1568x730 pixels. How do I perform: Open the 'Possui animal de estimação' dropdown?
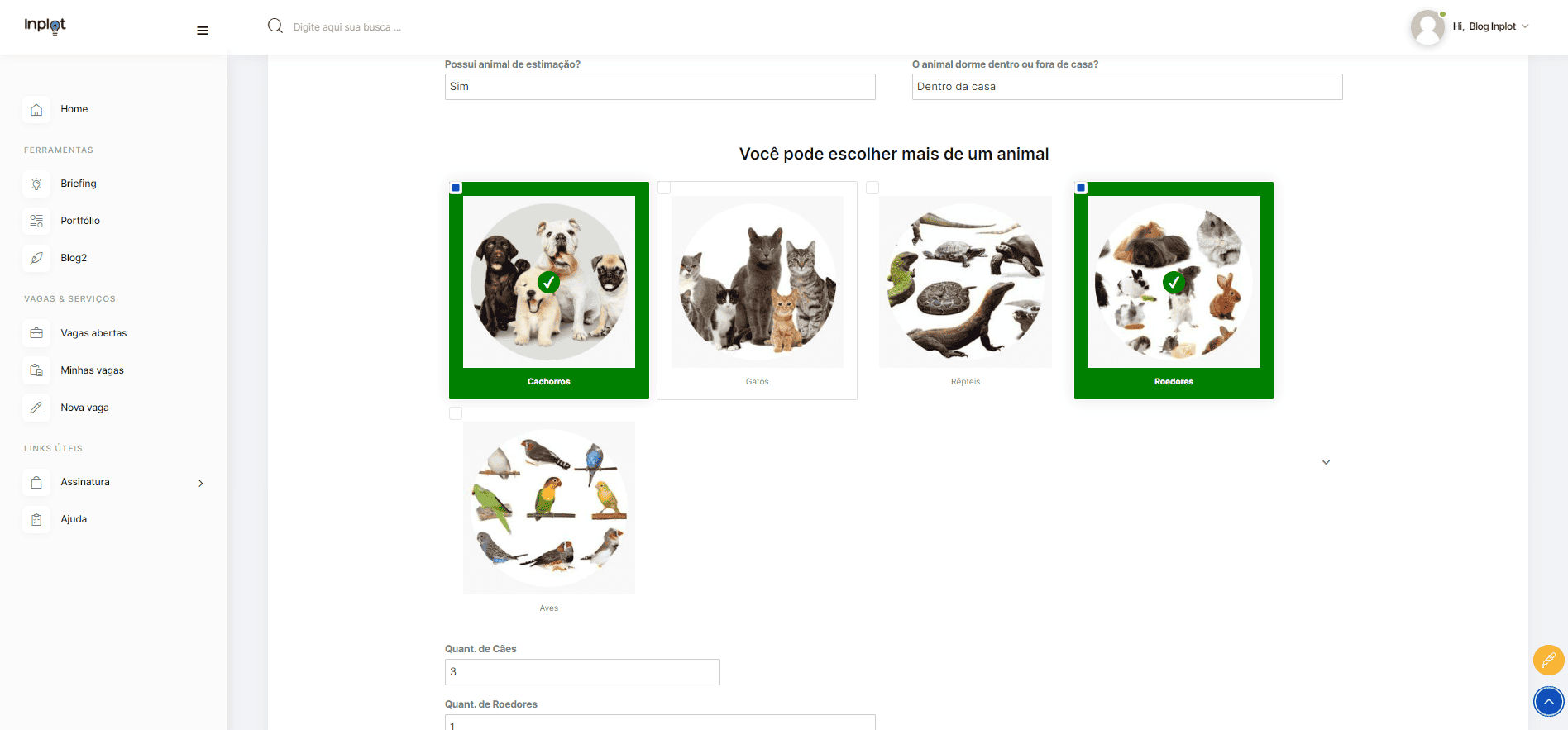660,87
